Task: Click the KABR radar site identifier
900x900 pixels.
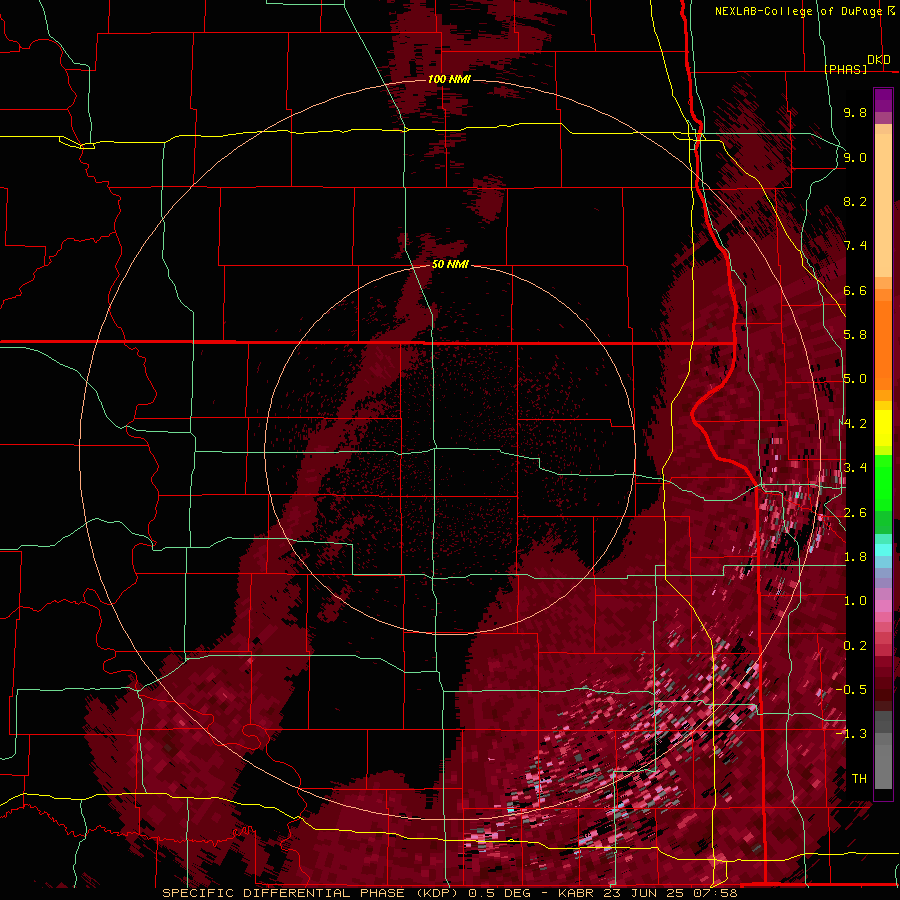Action: pos(576,893)
